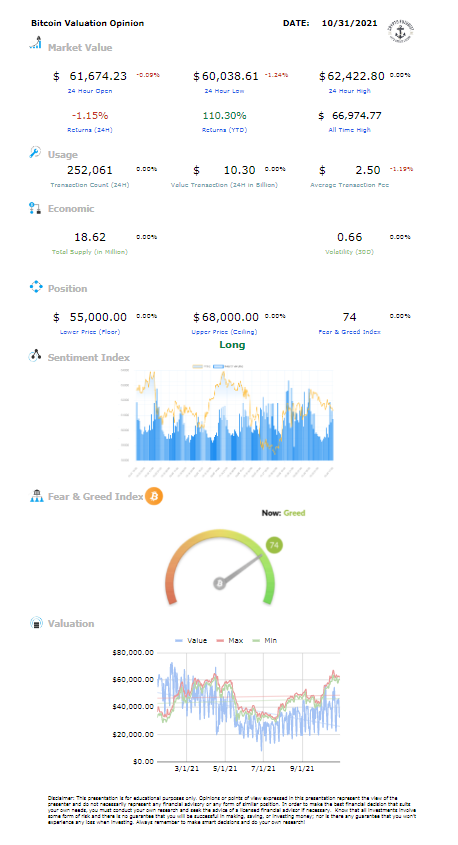Click the Market Value bar-chart icon
This screenshot has width=458, height=845.
pyautogui.click(x=36, y=43)
